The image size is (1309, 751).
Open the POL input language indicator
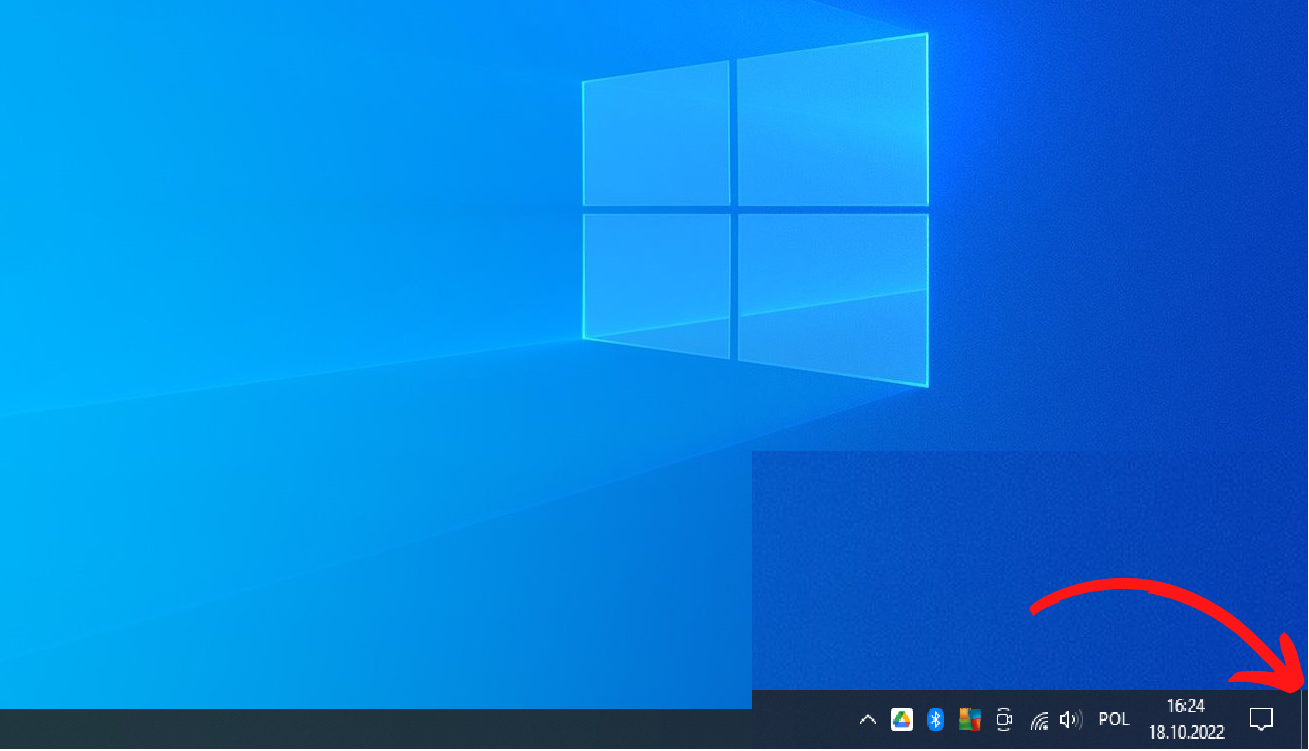point(1114,720)
